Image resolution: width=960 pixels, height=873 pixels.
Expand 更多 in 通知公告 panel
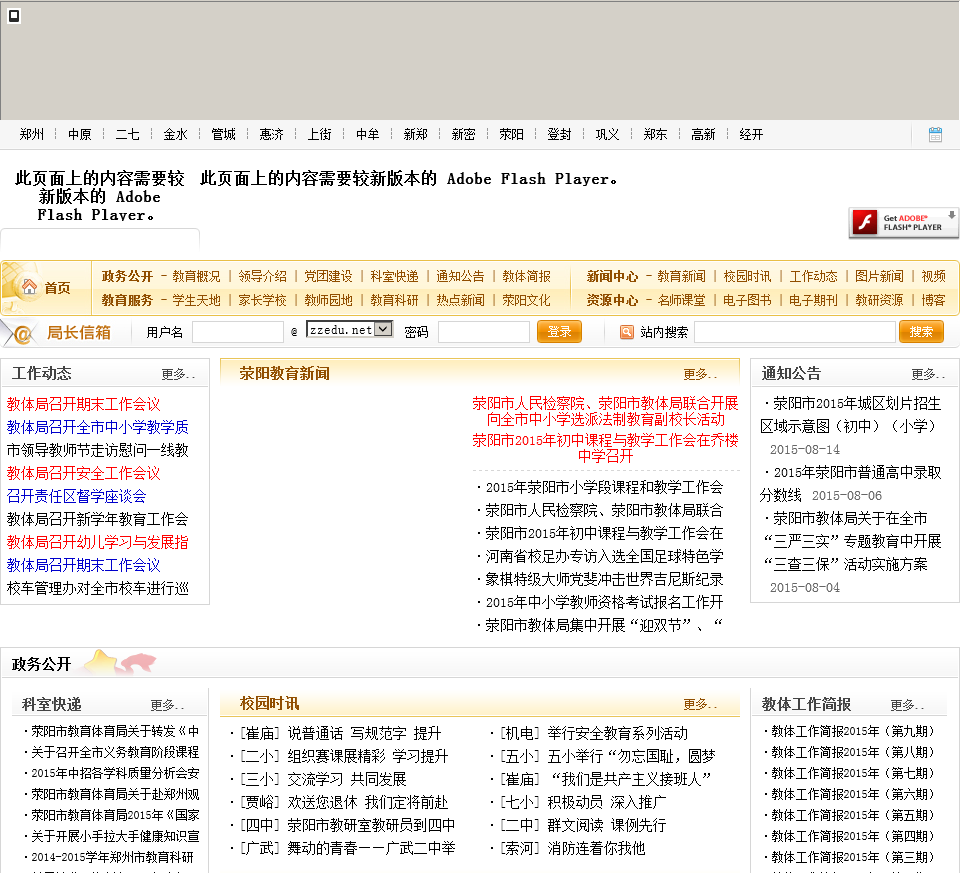click(928, 374)
